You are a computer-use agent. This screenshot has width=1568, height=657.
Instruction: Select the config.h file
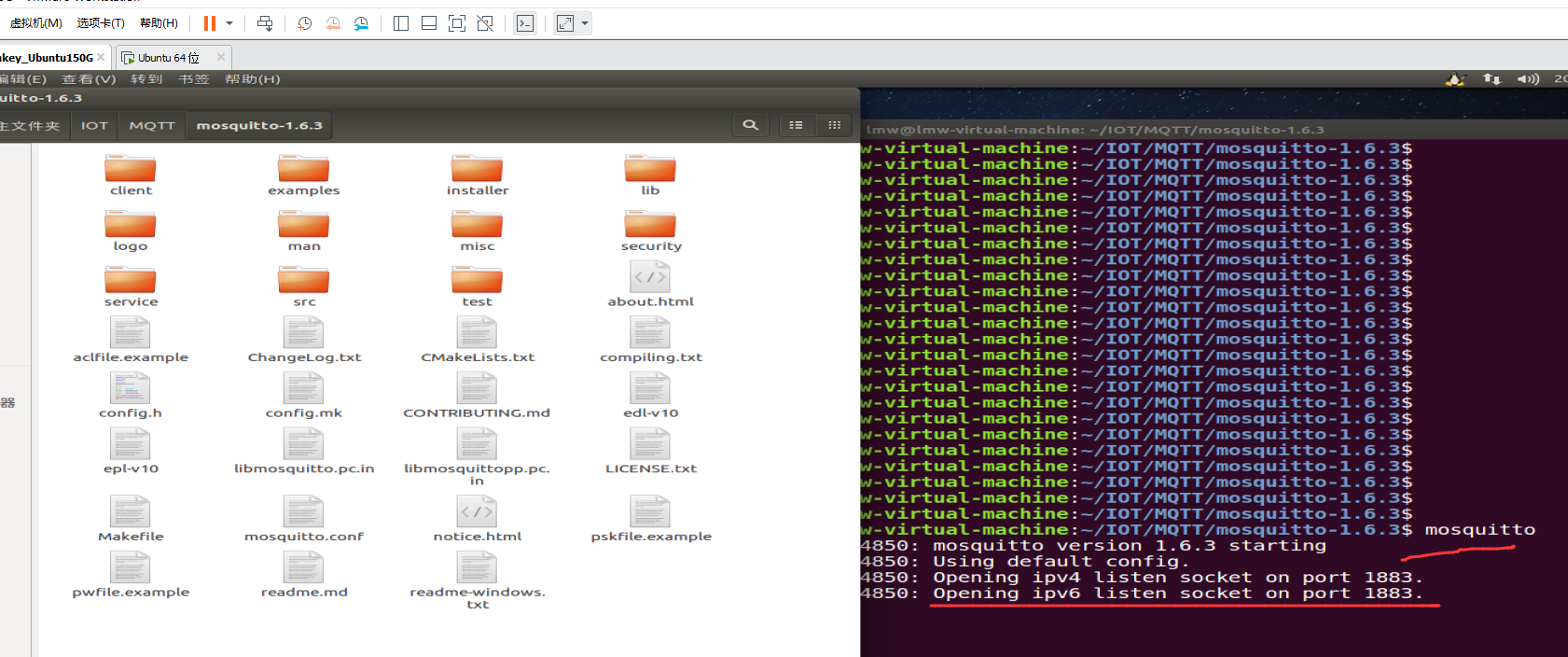pyautogui.click(x=131, y=396)
